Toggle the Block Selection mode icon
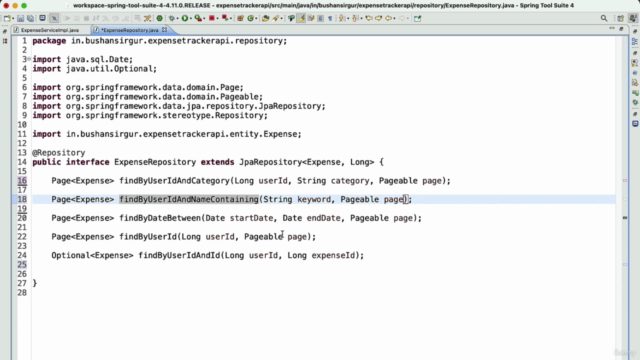 [x=321, y=18]
